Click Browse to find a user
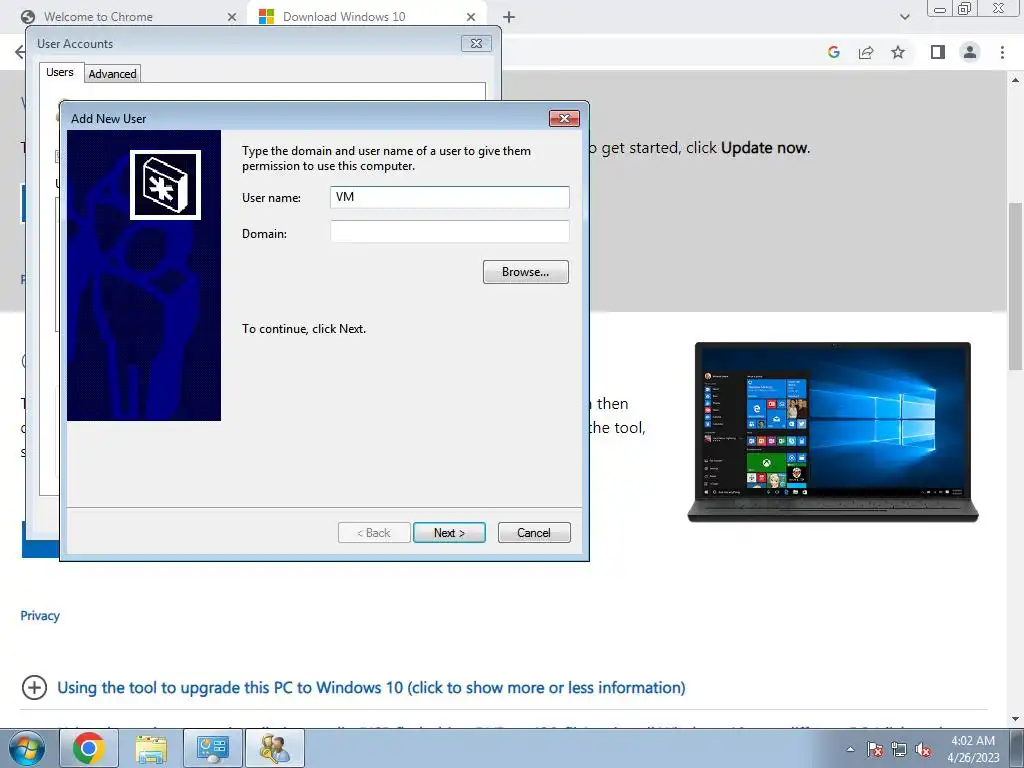 pos(526,272)
